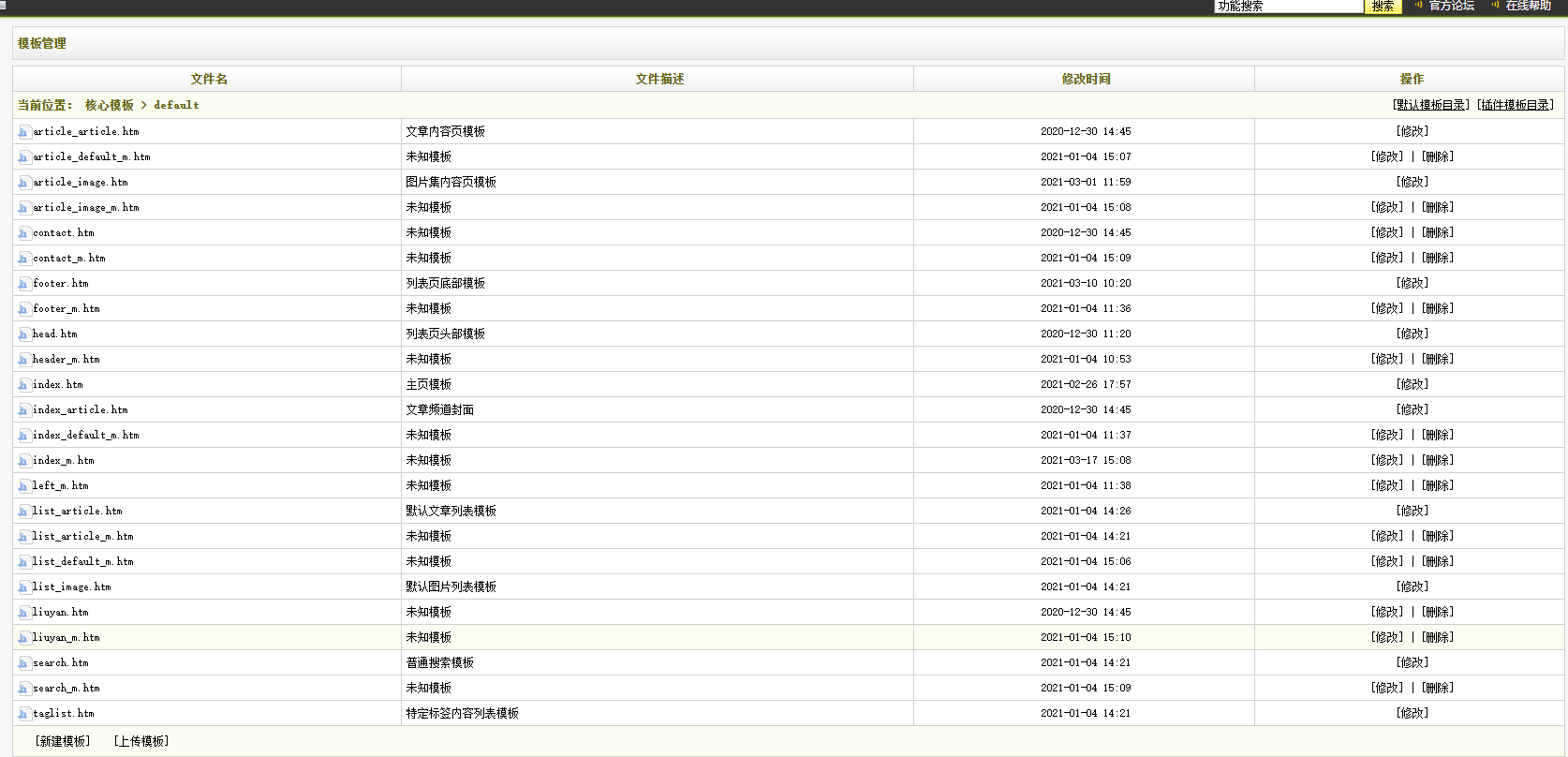Edit the article_default_m.htm template via 修改

pyautogui.click(x=1387, y=156)
